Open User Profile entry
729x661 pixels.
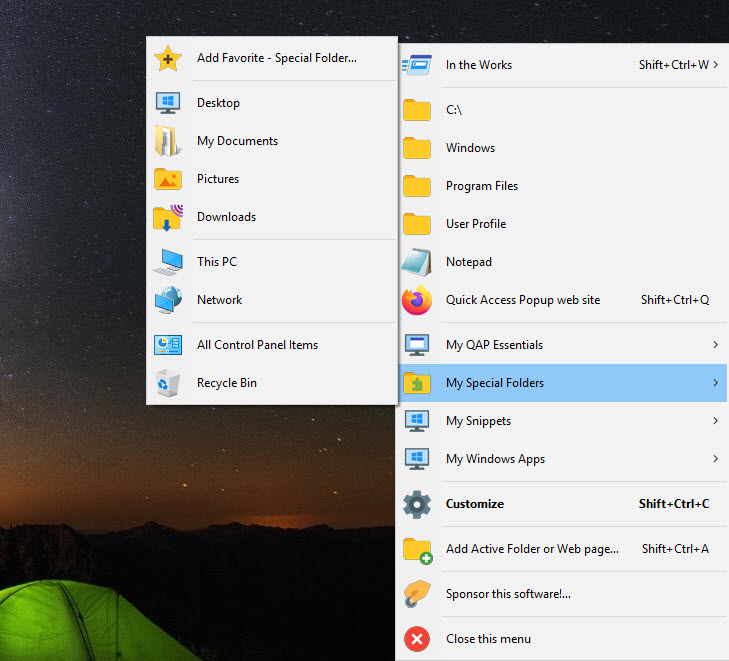(563, 224)
